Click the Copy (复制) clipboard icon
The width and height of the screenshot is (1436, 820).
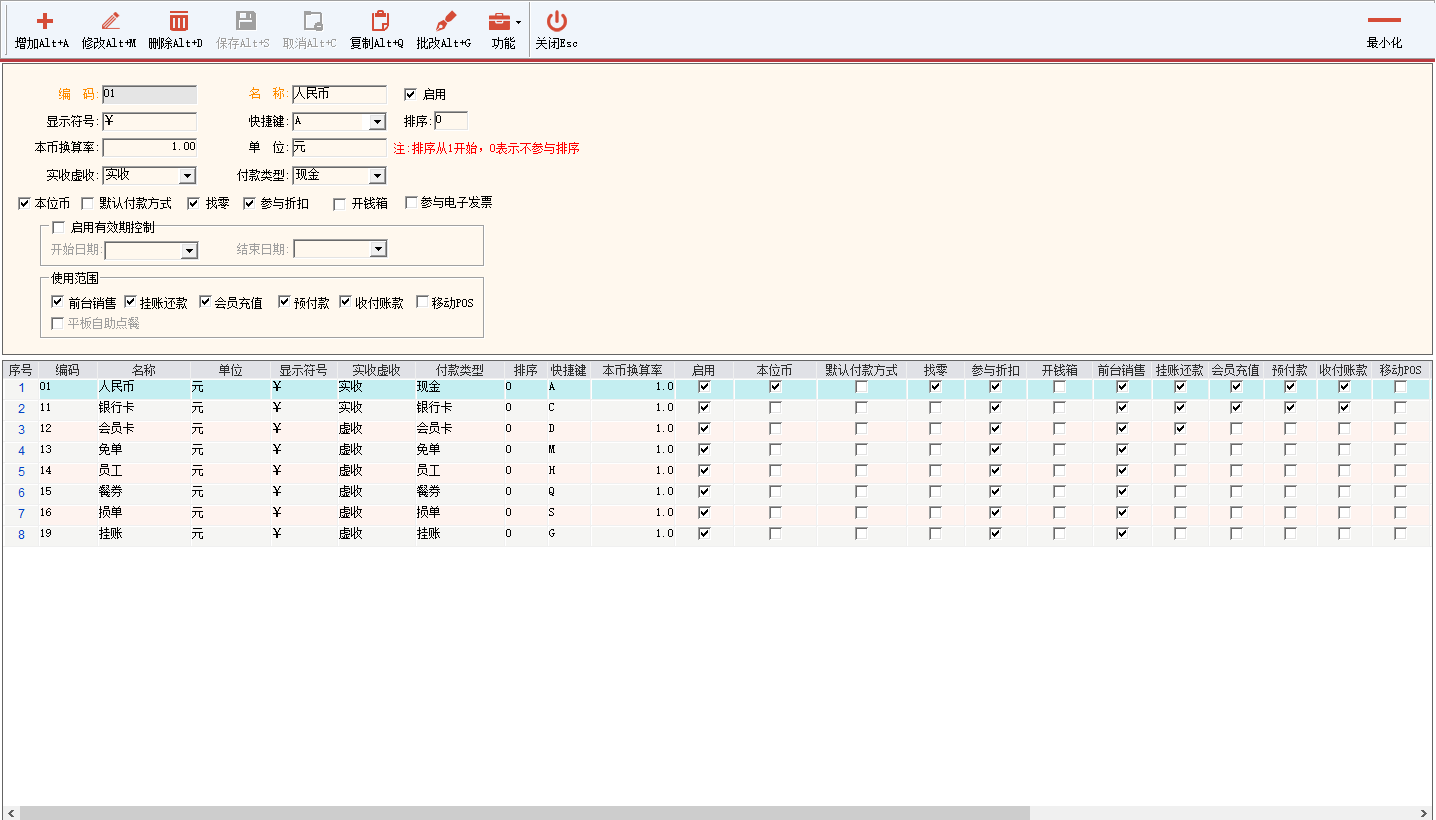tap(379, 21)
